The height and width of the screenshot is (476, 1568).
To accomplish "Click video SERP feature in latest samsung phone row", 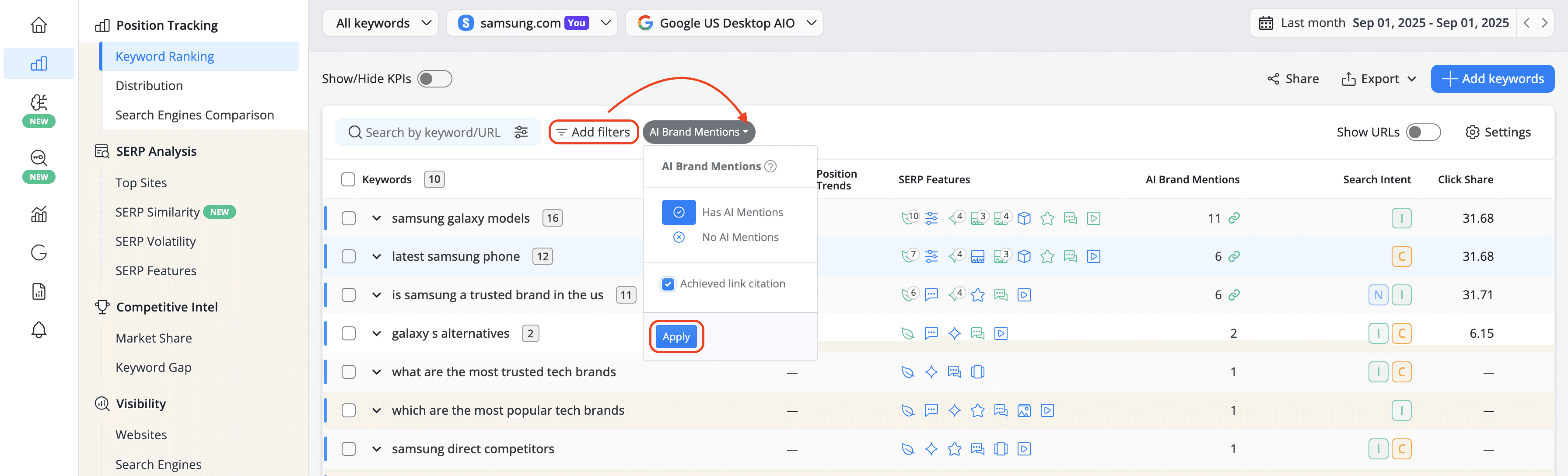I will click(x=1094, y=256).
